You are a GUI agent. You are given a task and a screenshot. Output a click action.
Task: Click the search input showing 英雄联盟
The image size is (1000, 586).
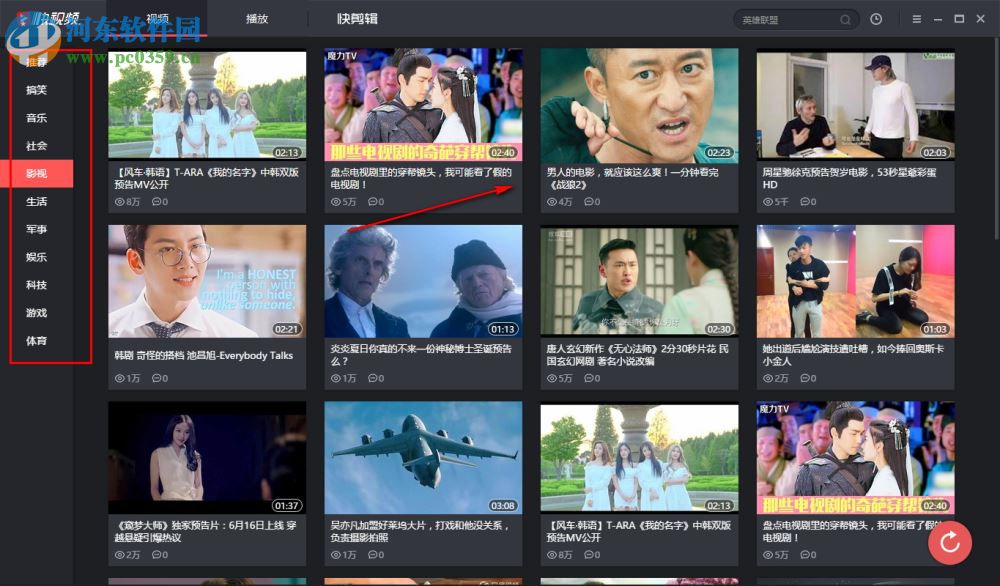(790, 19)
